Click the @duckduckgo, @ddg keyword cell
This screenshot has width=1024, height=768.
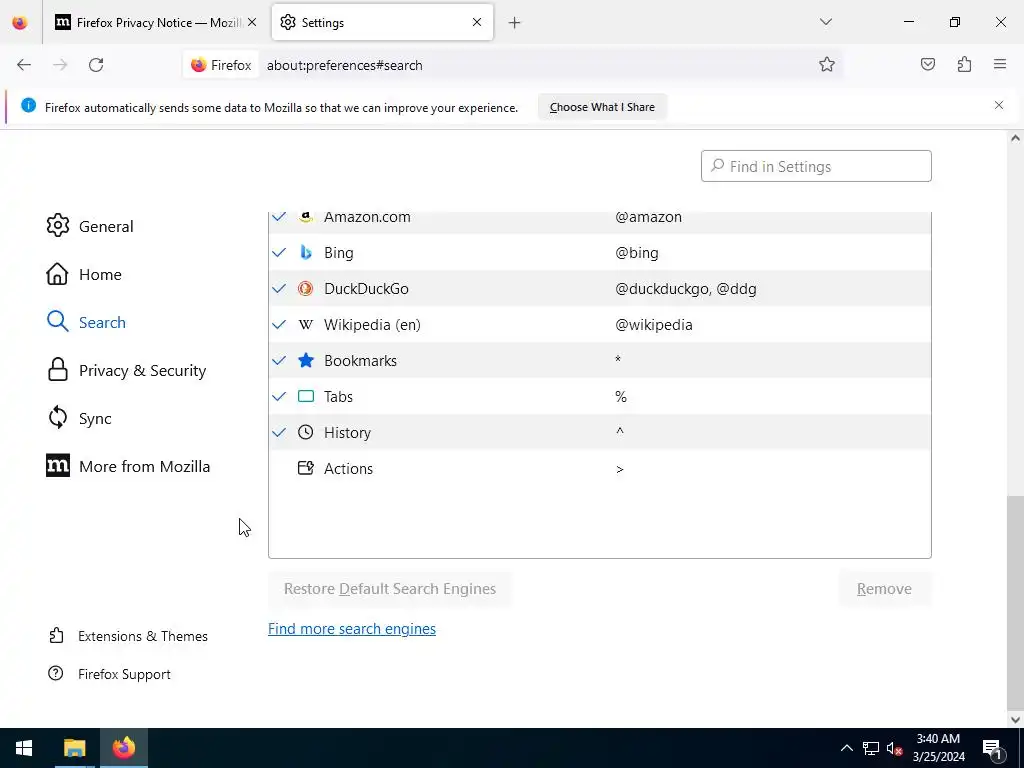686,289
